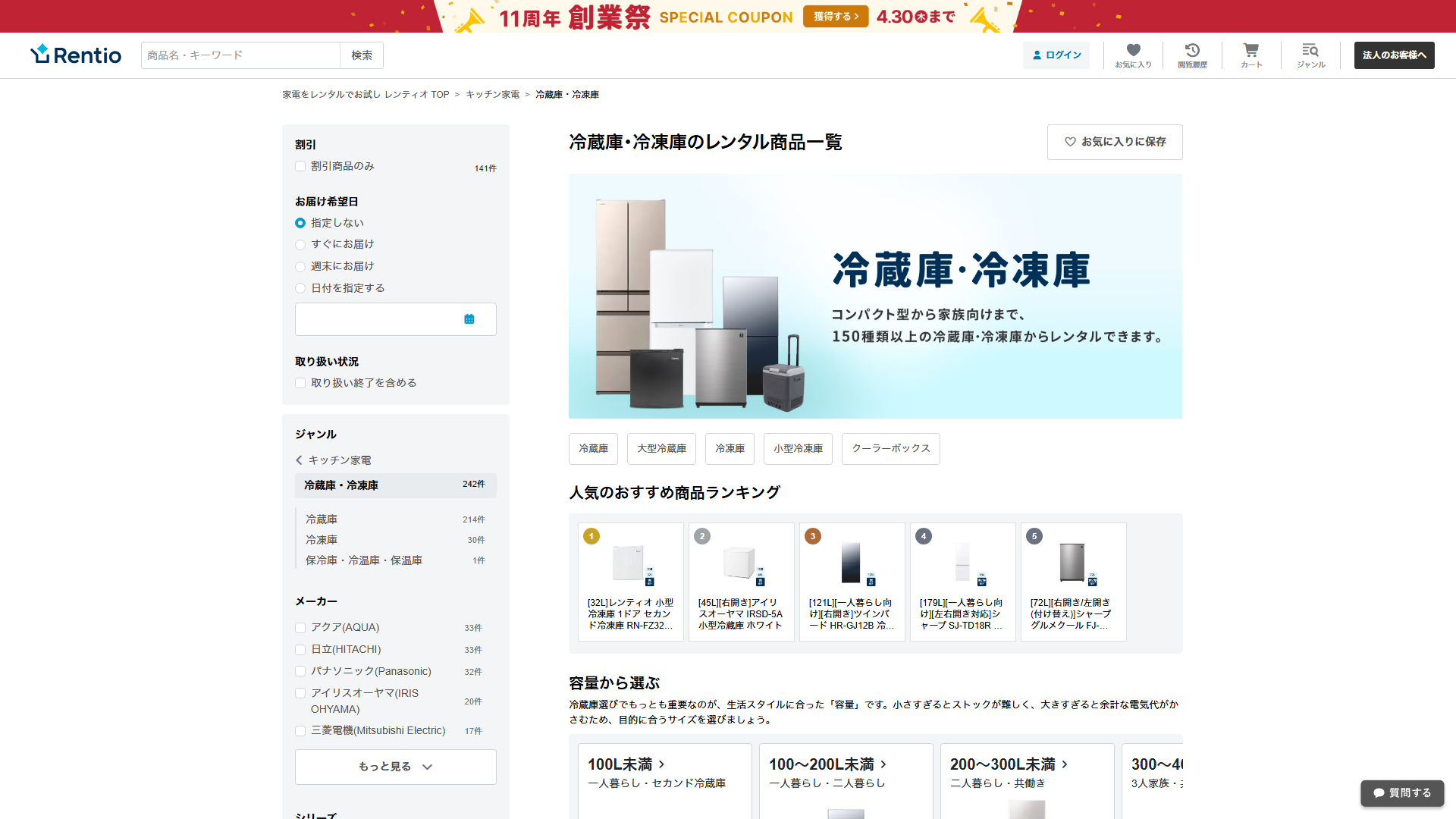Image resolution: width=1456 pixels, height=819 pixels.
Task: Check 取り扱い終了を含める option
Action: pyautogui.click(x=300, y=382)
